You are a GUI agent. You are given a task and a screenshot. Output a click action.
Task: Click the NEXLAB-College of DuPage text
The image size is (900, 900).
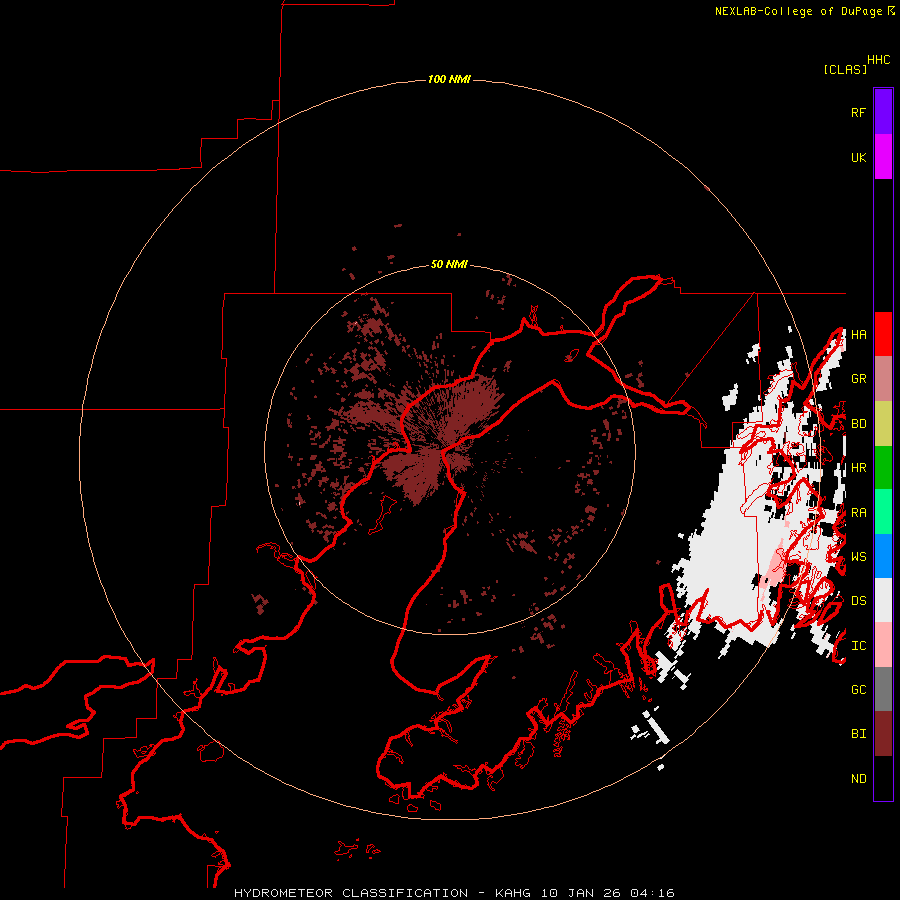798,11
